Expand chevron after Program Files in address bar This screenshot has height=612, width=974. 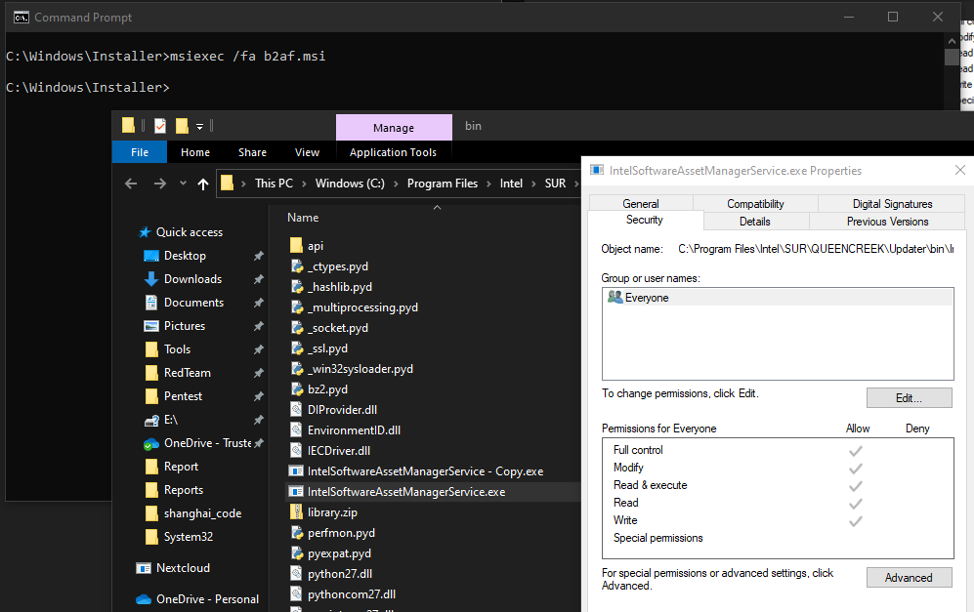pyautogui.click(x=489, y=184)
